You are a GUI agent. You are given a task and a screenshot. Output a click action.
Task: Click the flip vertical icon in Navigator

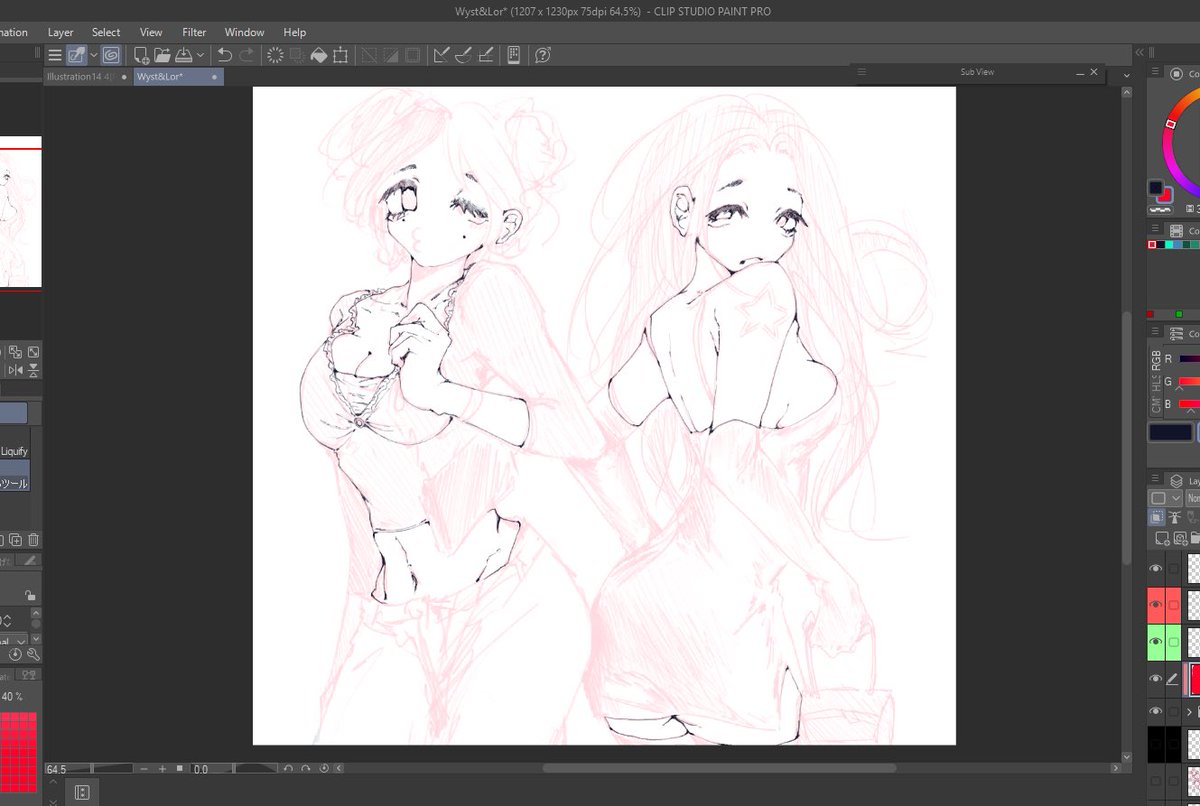pos(34,370)
